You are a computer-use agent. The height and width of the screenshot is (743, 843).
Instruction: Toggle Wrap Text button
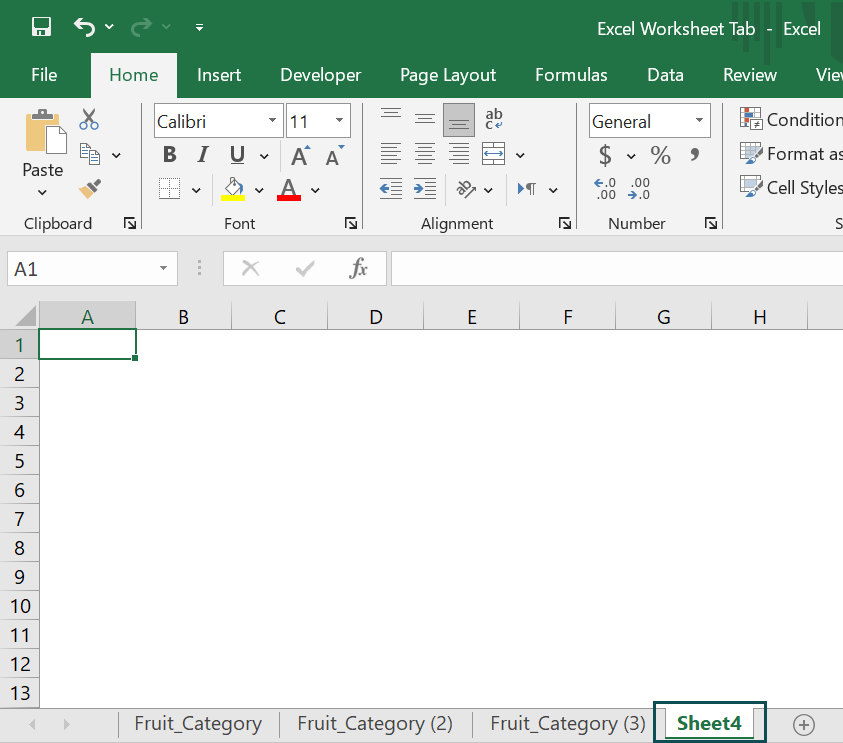point(494,120)
